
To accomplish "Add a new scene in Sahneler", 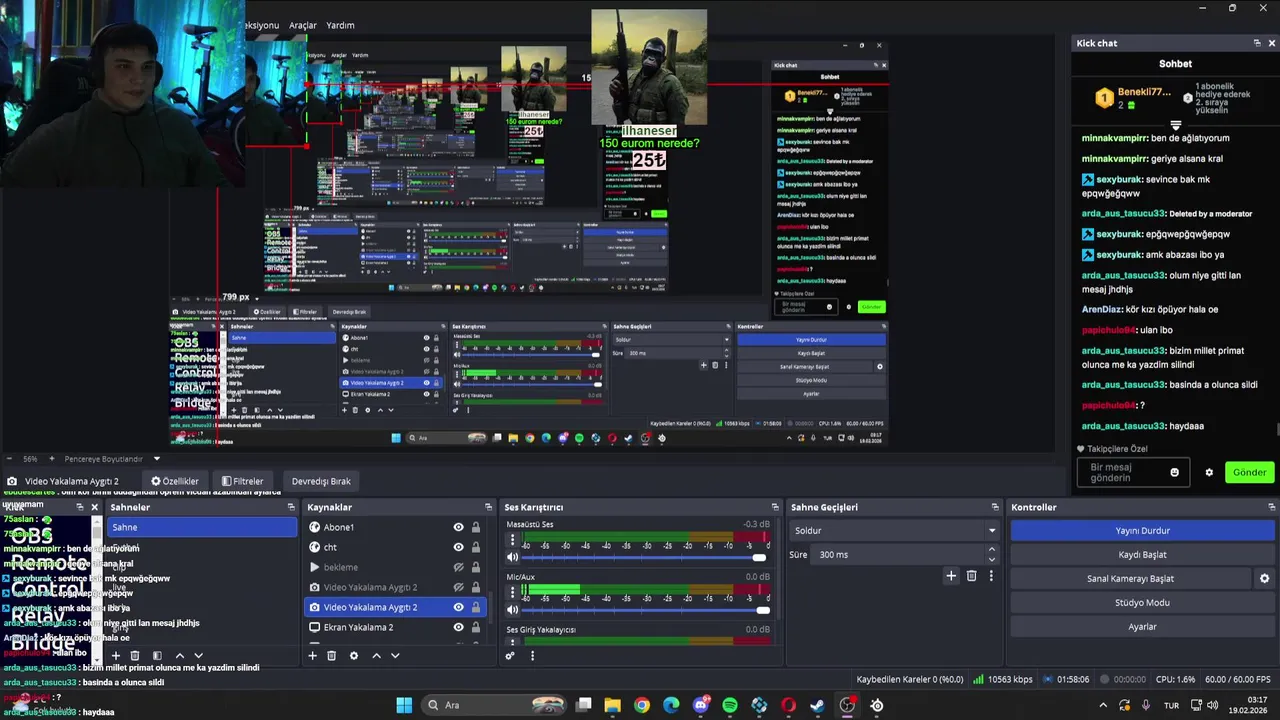I will (x=115, y=656).
